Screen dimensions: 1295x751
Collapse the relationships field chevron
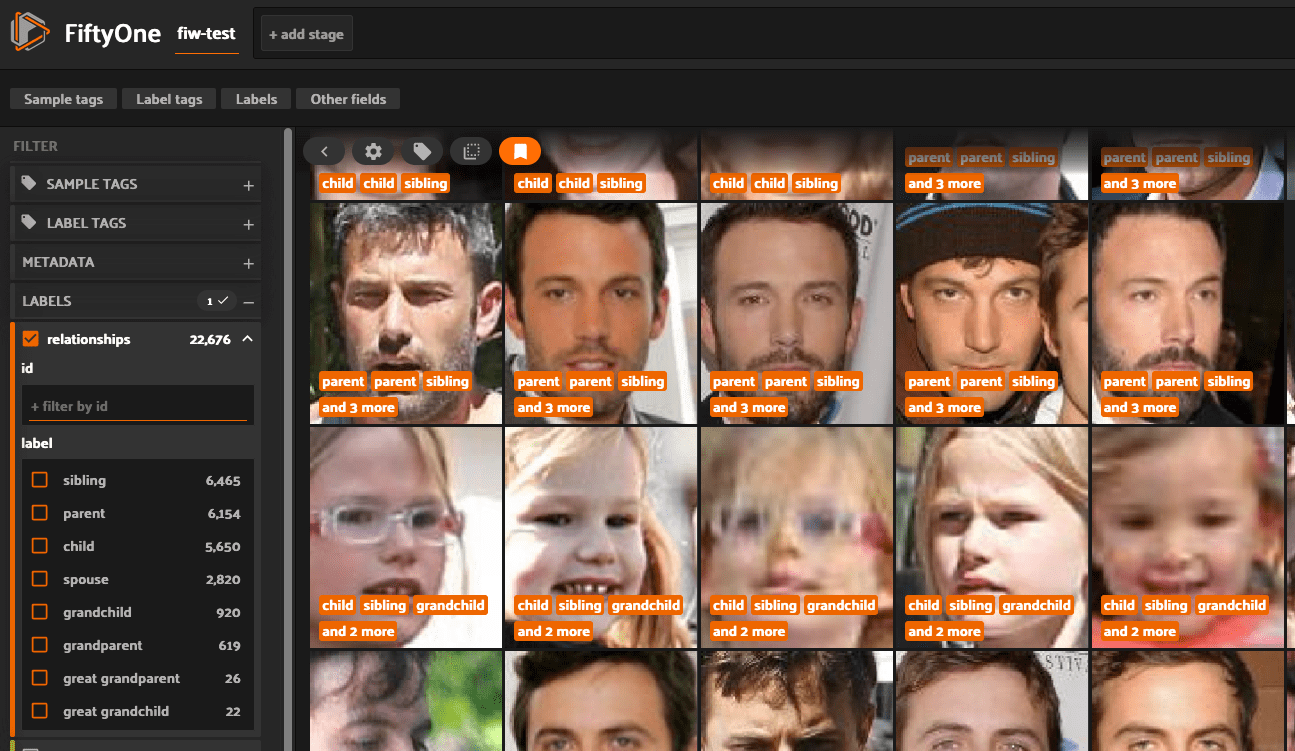247,339
